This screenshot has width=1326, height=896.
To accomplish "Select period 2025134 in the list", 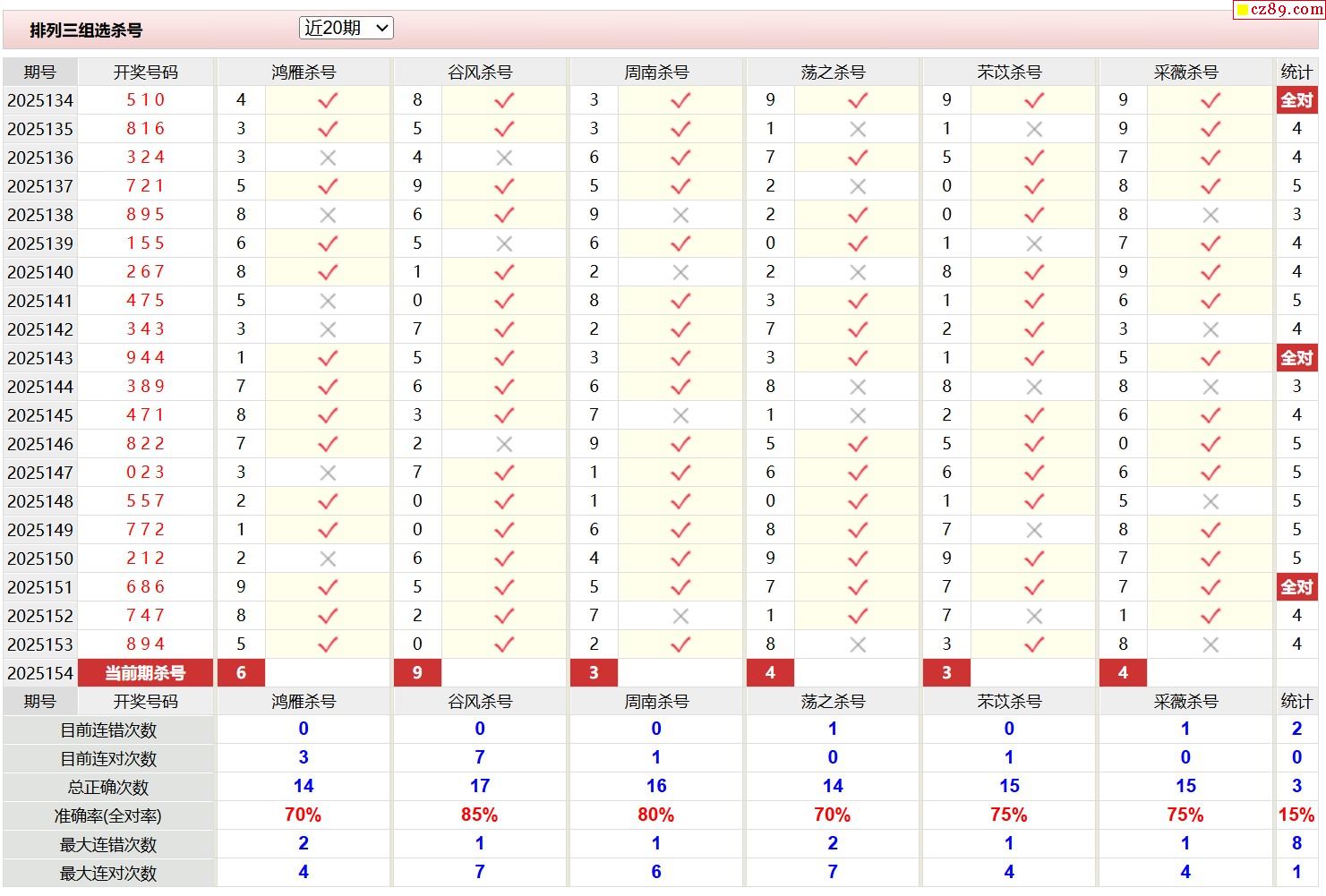I will tap(40, 100).
